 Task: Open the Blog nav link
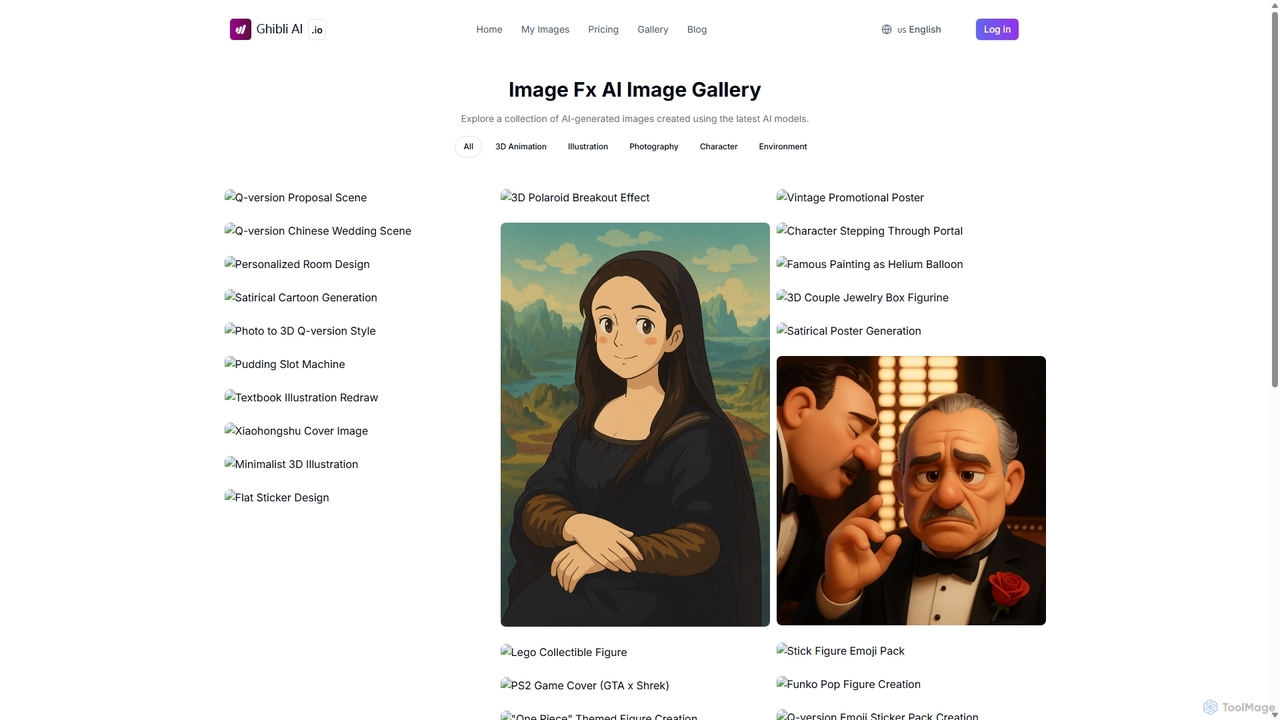coord(697,30)
